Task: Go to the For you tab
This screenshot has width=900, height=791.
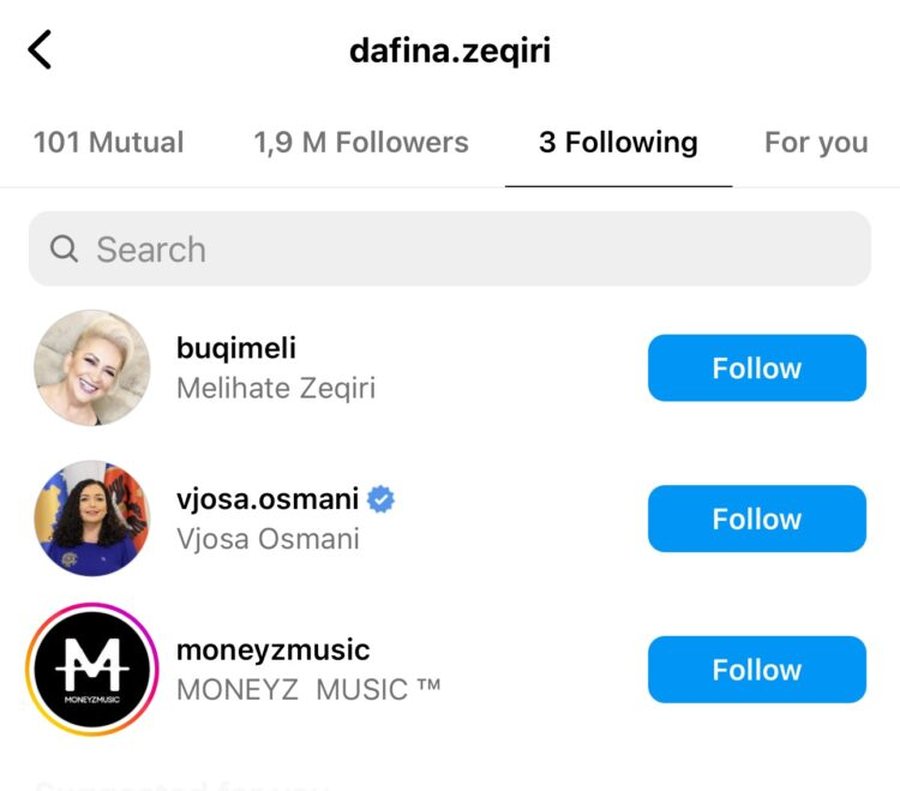Action: (x=816, y=142)
